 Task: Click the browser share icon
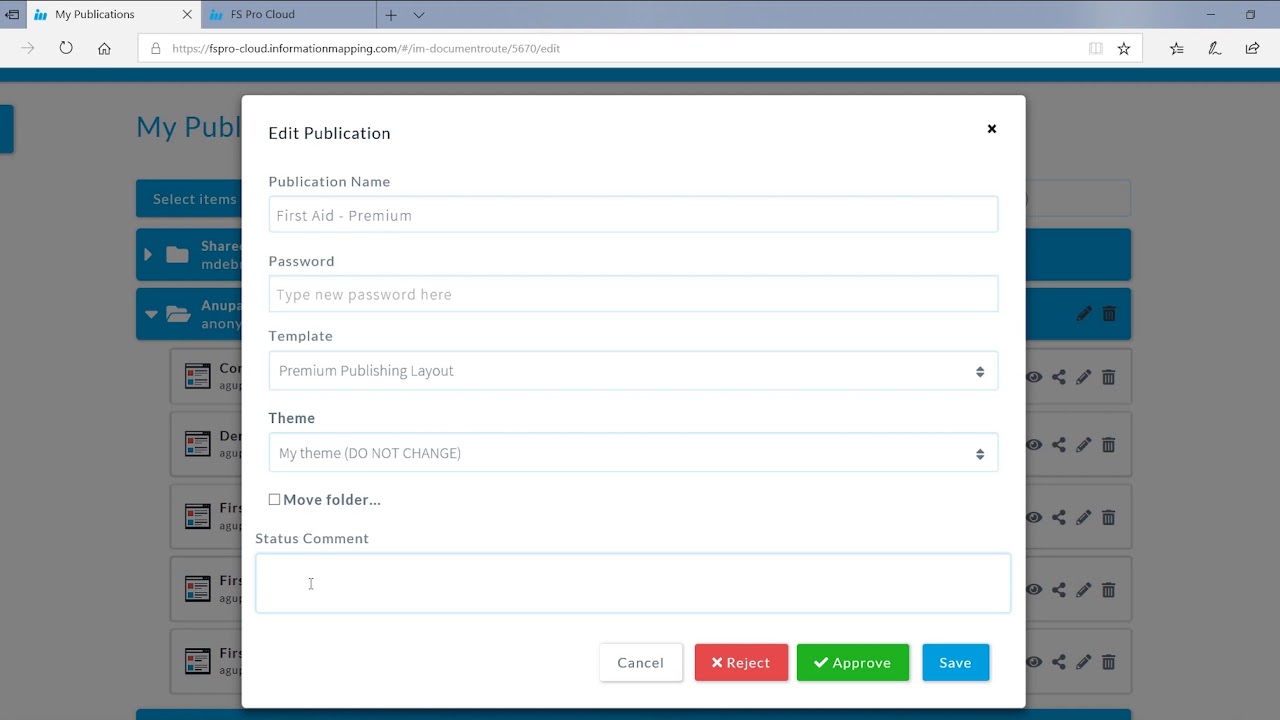tap(1252, 48)
